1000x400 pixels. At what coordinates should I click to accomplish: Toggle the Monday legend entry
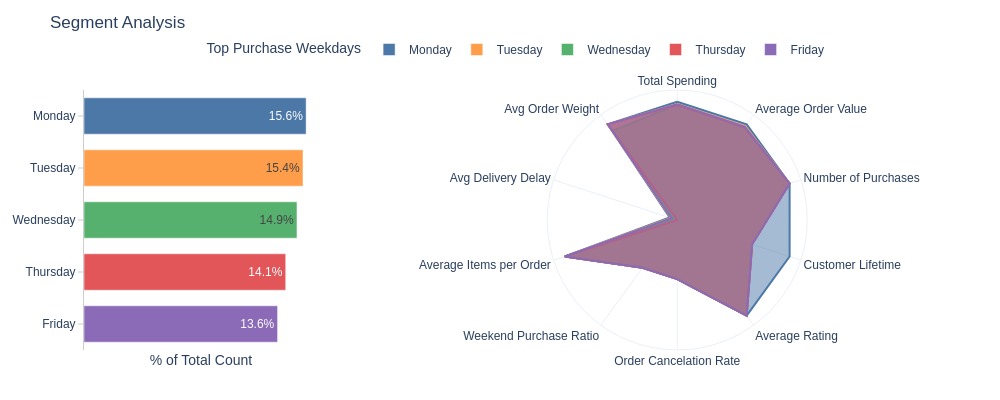point(418,50)
